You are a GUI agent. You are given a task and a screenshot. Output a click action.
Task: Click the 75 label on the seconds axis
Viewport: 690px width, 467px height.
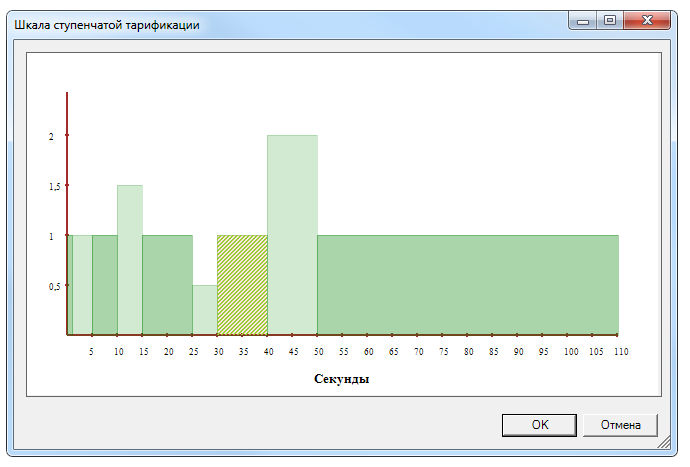tap(444, 352)
